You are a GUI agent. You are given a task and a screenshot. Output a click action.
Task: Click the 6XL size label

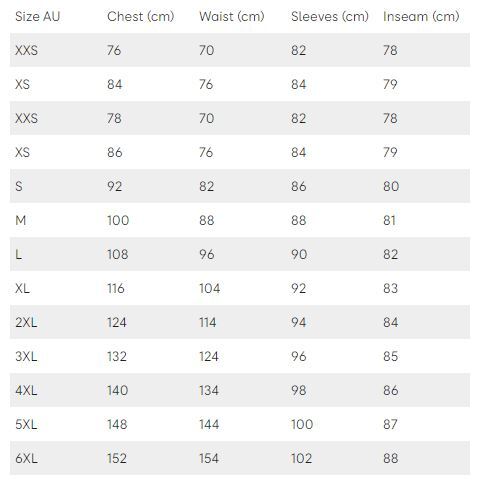pos(26,458)
